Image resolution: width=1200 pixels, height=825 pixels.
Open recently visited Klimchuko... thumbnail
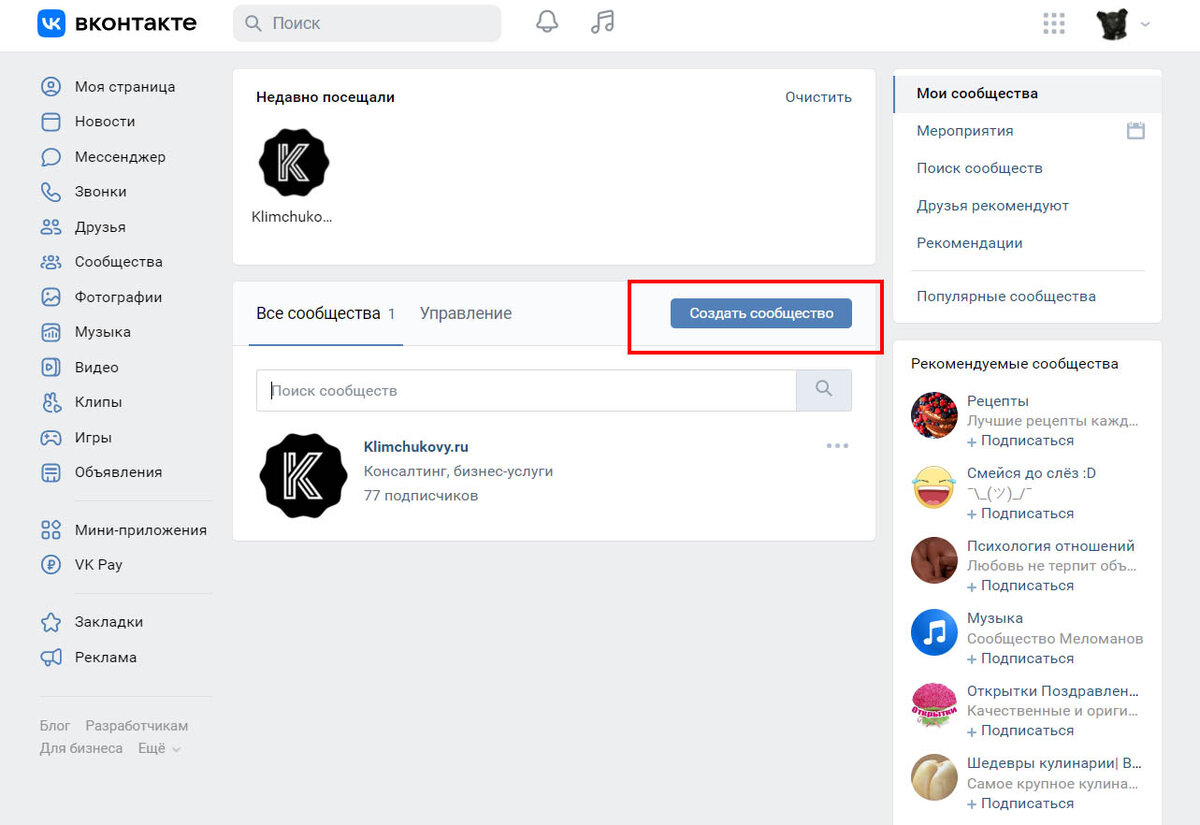click(294, 163)
